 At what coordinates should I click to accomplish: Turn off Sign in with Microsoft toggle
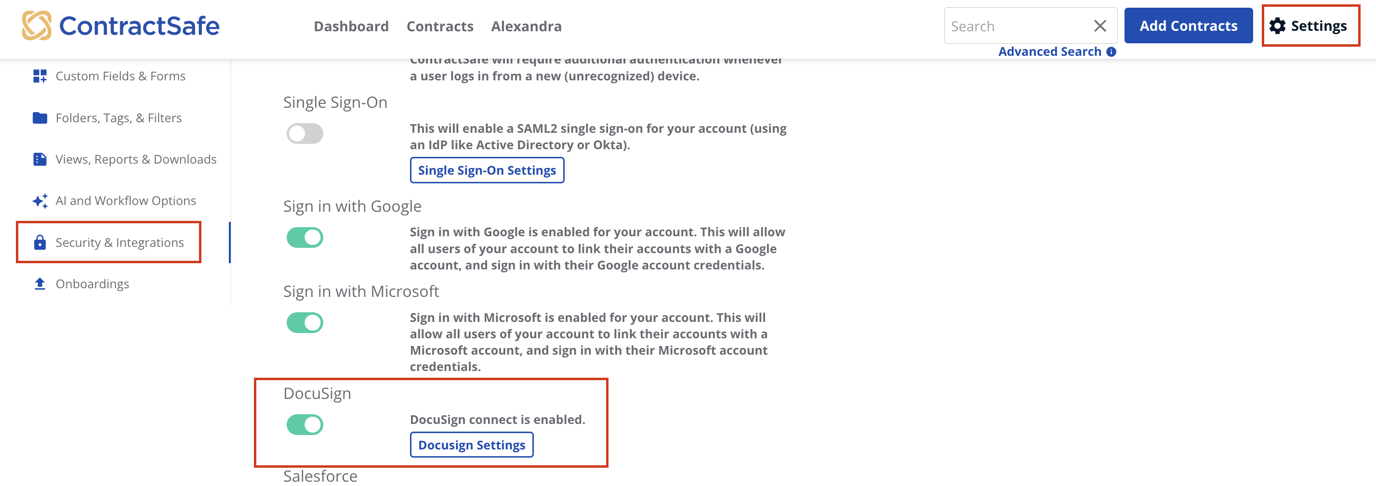pyautogui.click(x=305, y=323)
